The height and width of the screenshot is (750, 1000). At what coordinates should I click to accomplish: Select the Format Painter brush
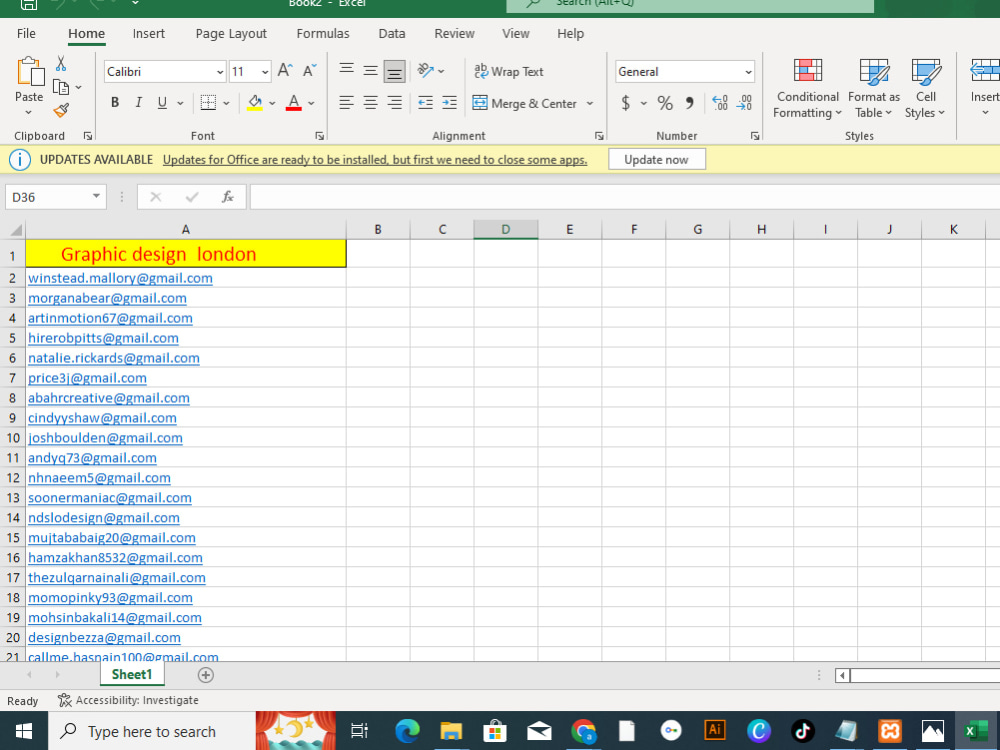pyautogui.click(x=61, y=110)
